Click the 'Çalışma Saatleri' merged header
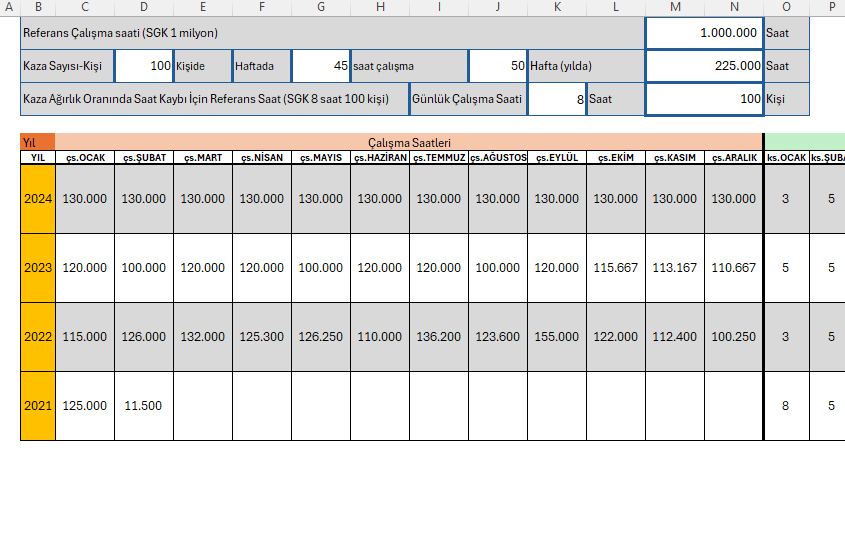This screenshot has width=845, height=540. coord(409,142)
